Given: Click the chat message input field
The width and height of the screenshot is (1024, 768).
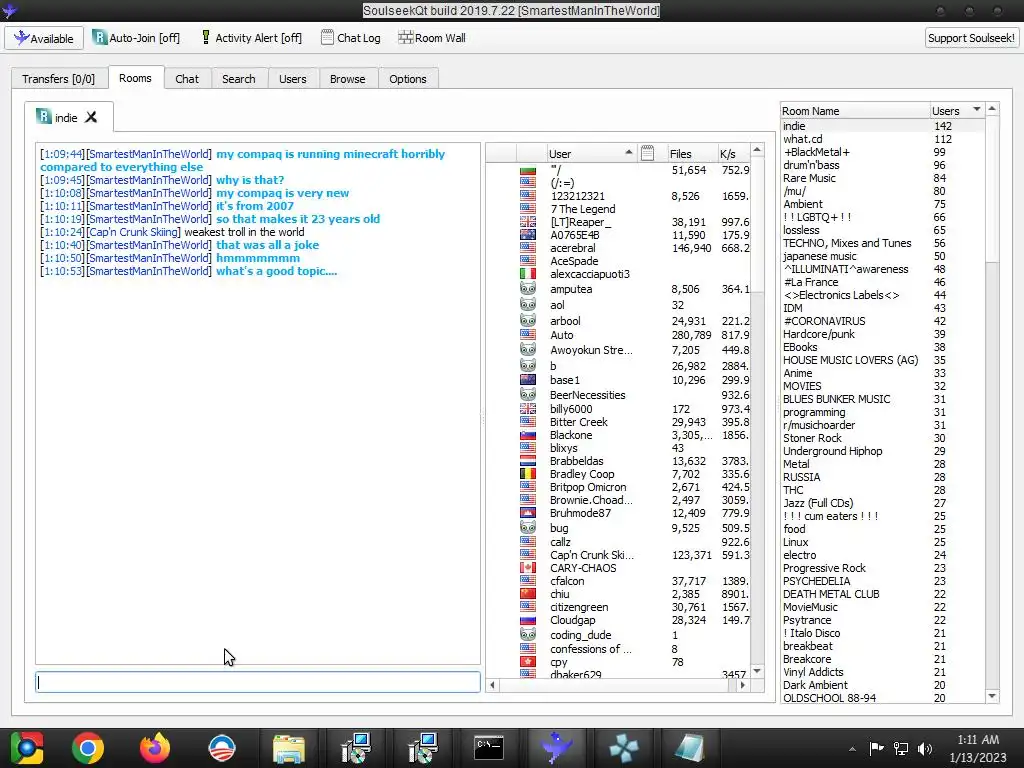Looking at the screenshot, I should point(258,682).
